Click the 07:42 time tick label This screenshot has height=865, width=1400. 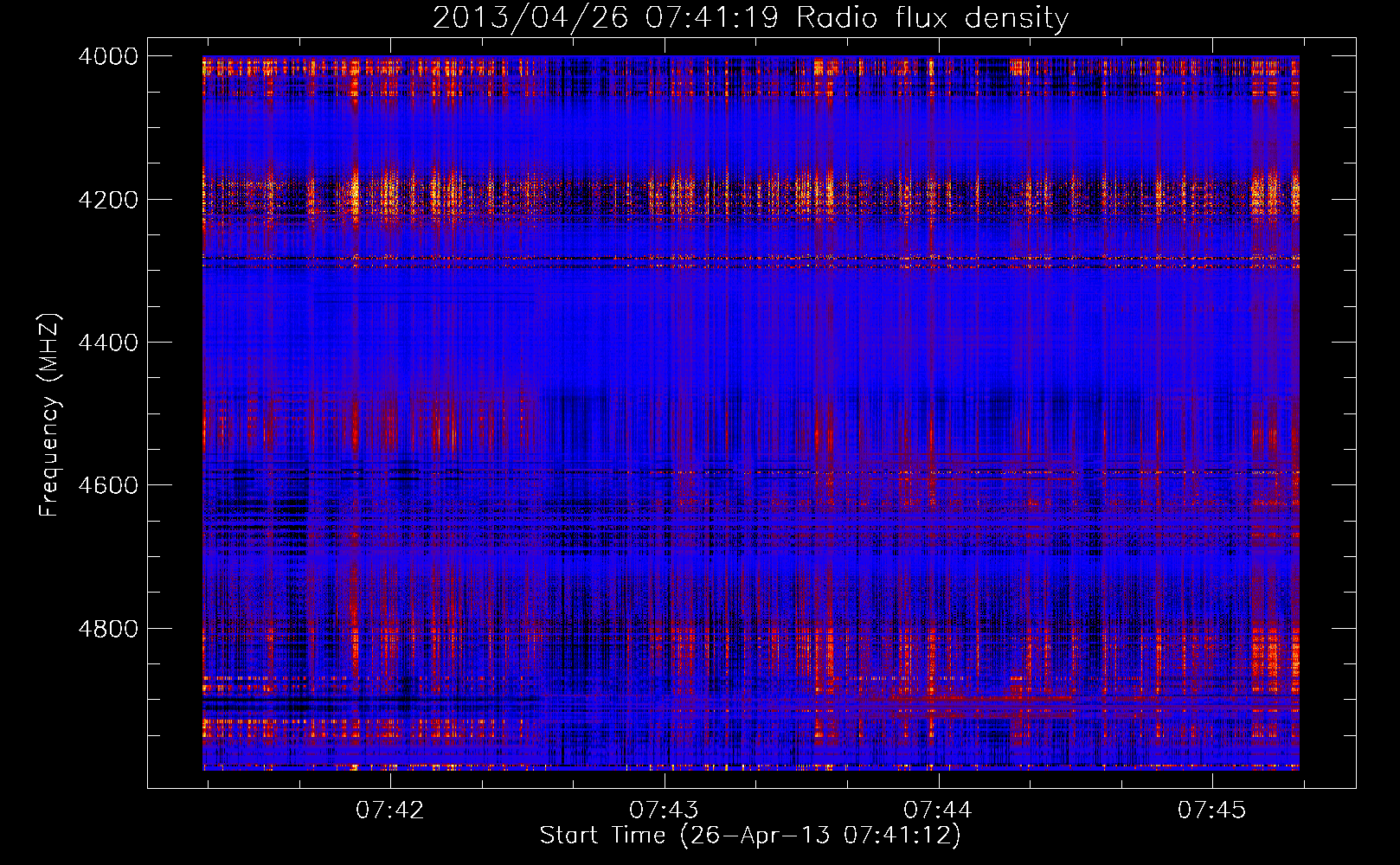tap(390, 810)
